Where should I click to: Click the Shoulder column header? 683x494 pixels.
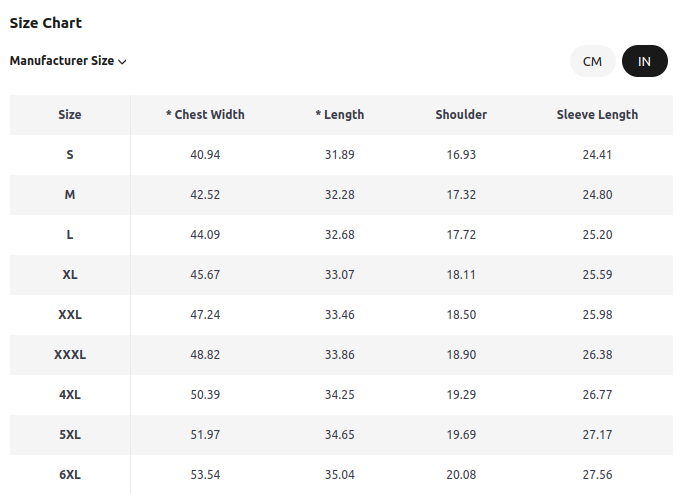click(x=461, y=115)
